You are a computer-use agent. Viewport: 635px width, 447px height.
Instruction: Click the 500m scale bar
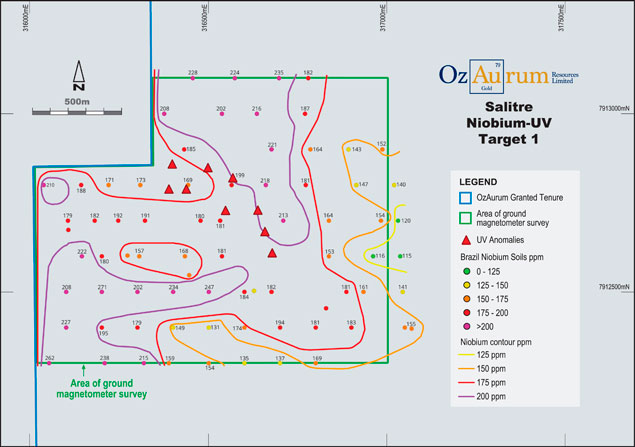coord(77,110)
